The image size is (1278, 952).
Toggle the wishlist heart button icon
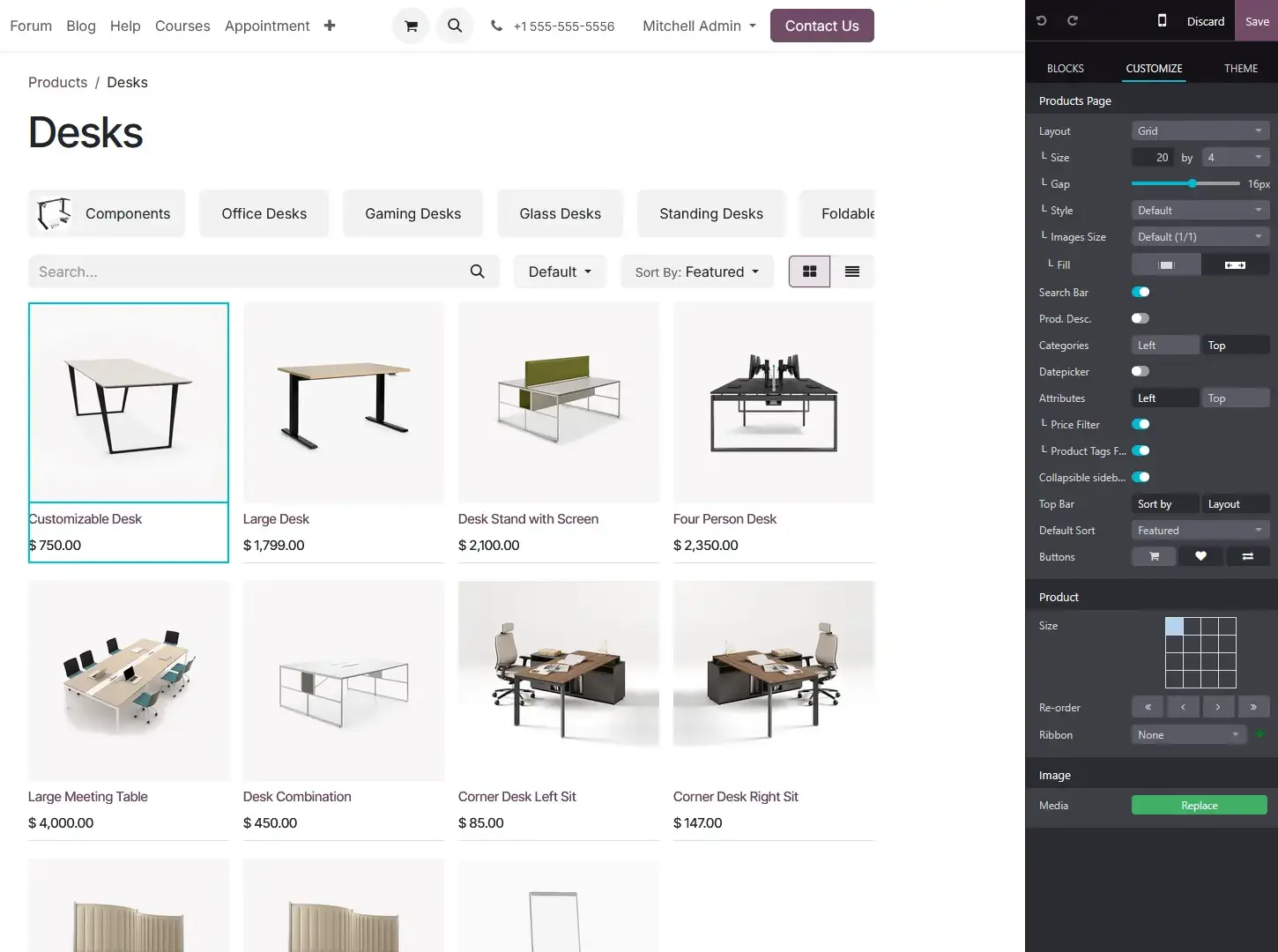click(1200, 556)
